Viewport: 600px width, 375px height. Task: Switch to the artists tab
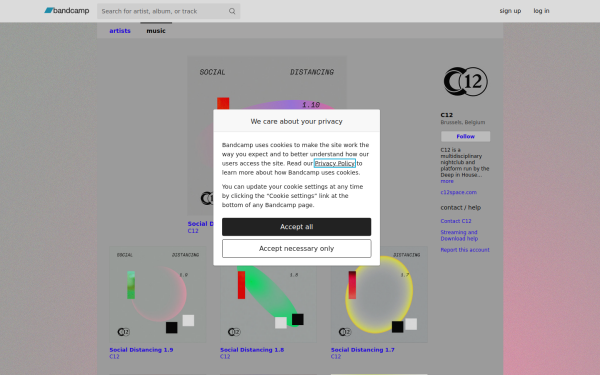(x=120, y=31)
